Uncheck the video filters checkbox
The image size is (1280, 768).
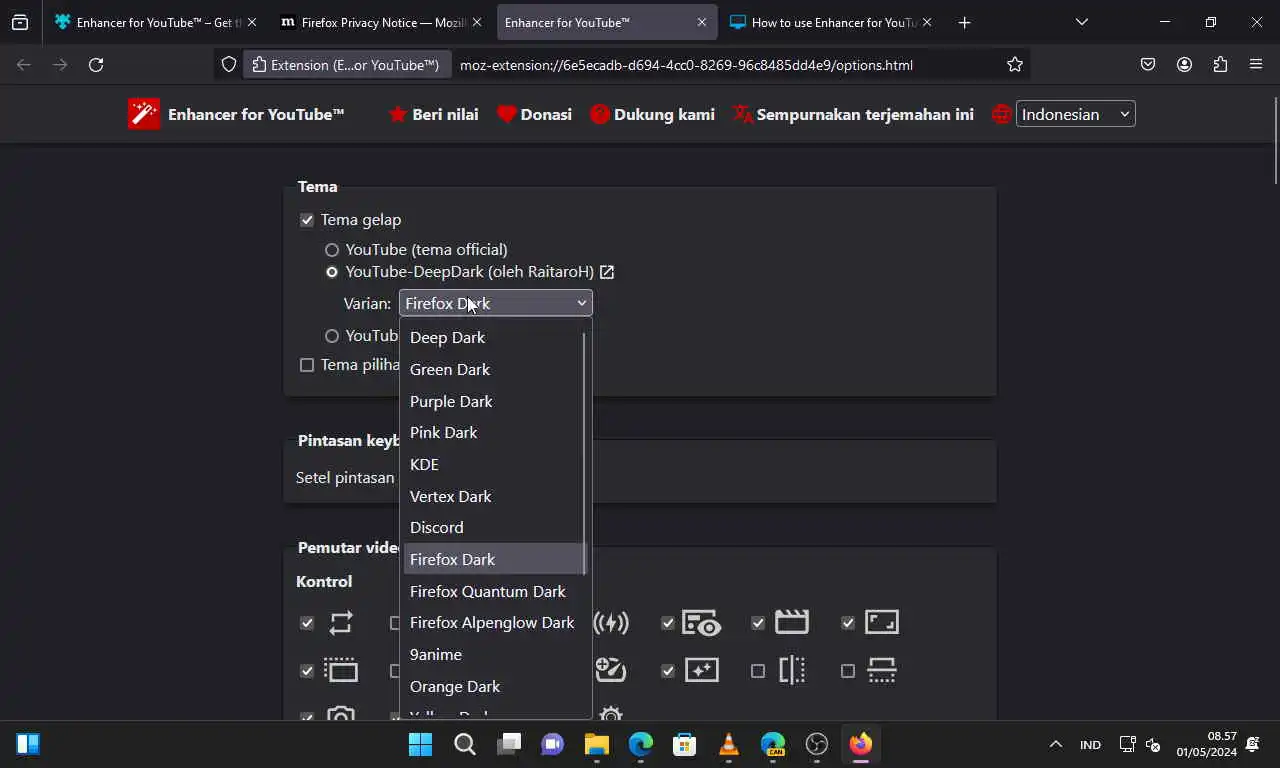pos(668,671)
